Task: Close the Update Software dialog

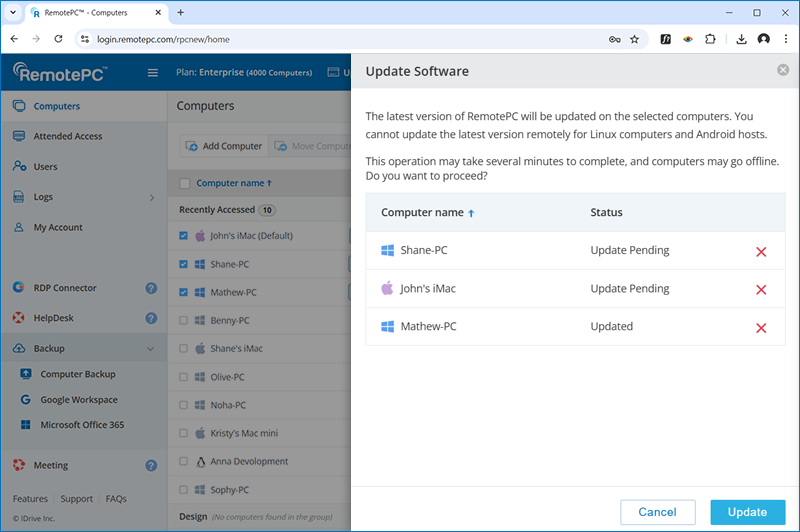Action: click(782, 70)
